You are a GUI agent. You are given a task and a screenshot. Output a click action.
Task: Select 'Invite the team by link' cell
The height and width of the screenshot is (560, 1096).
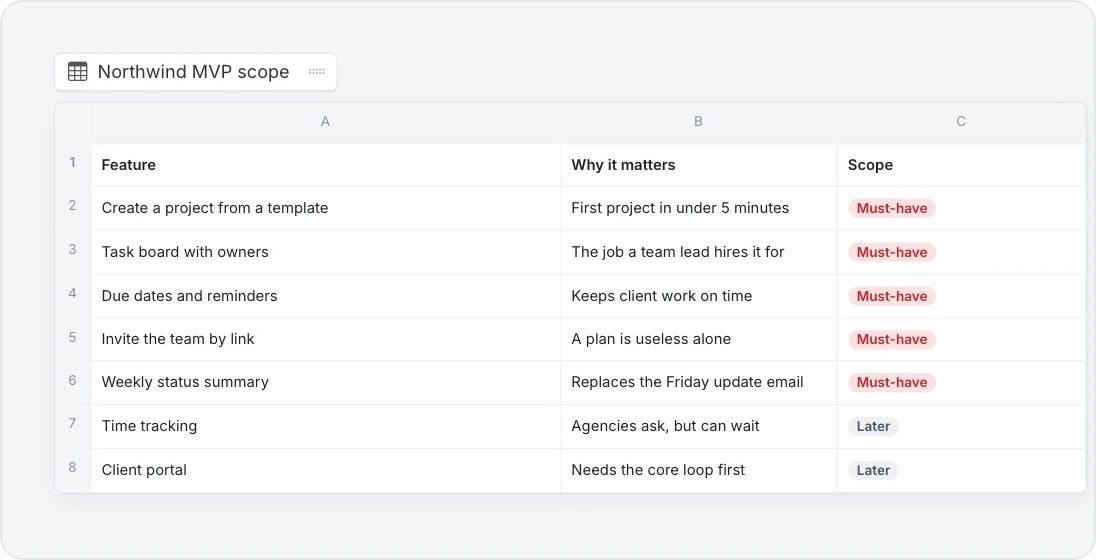[326, 339]
